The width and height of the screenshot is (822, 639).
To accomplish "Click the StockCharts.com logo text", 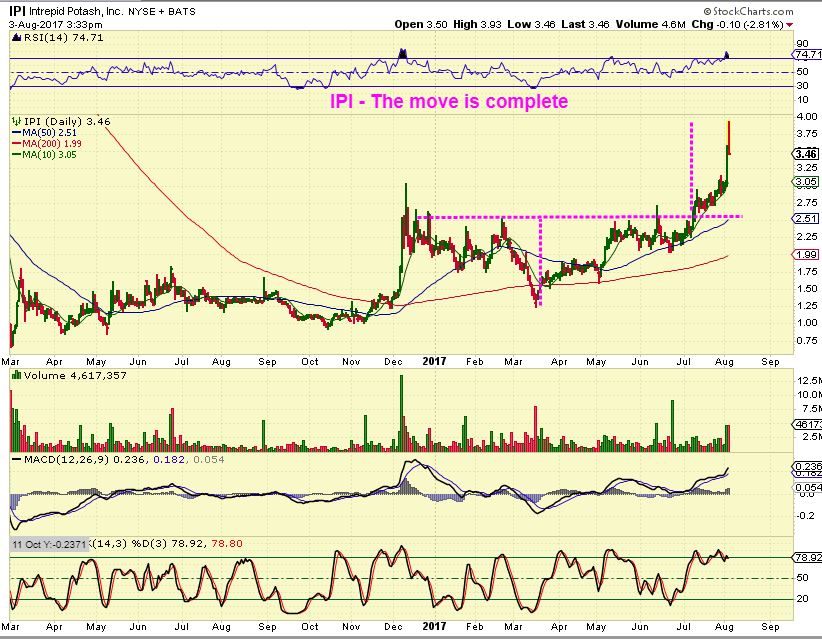I will 748,11.
